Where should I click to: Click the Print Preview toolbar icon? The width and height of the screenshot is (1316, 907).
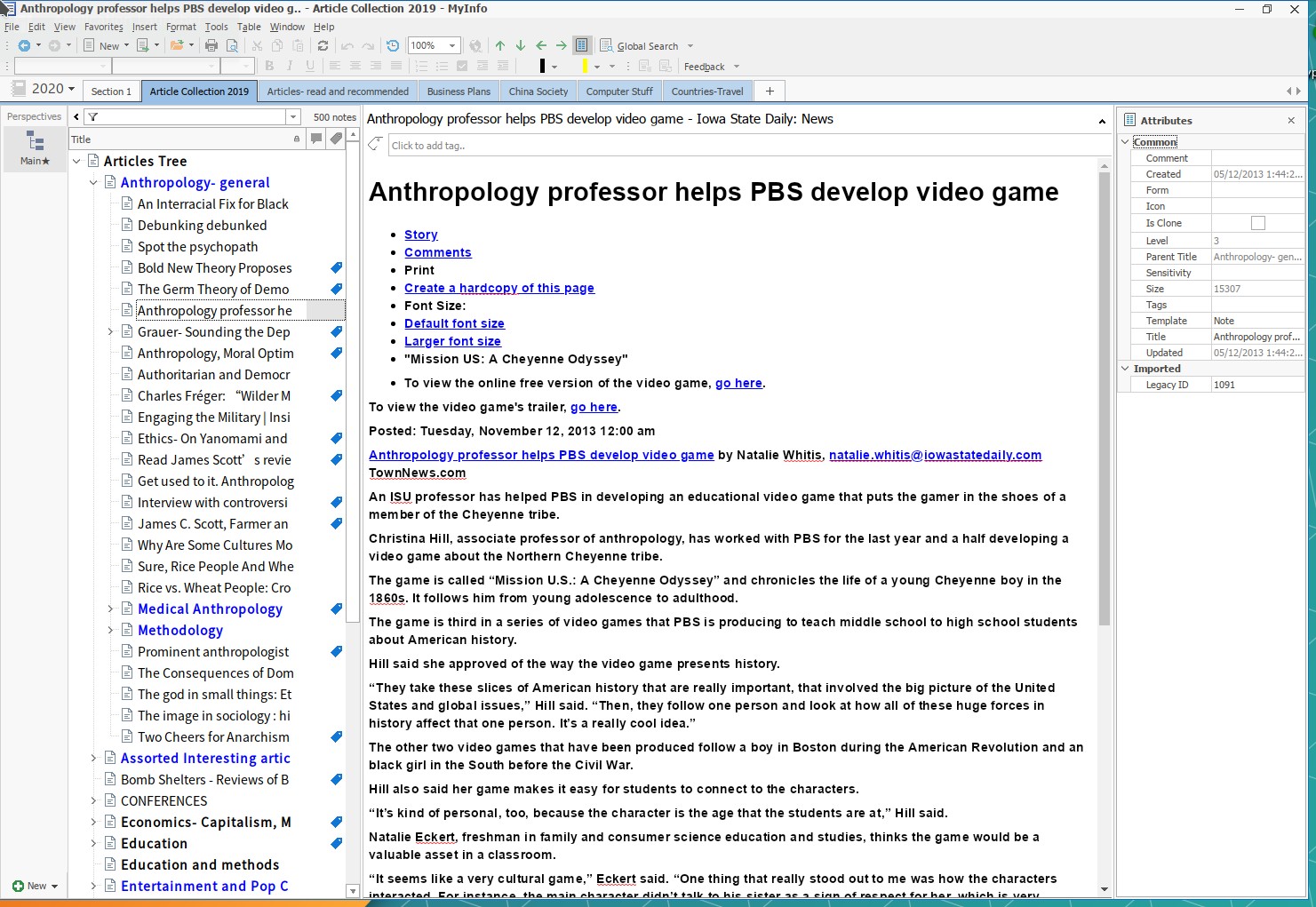click(232, 45)
